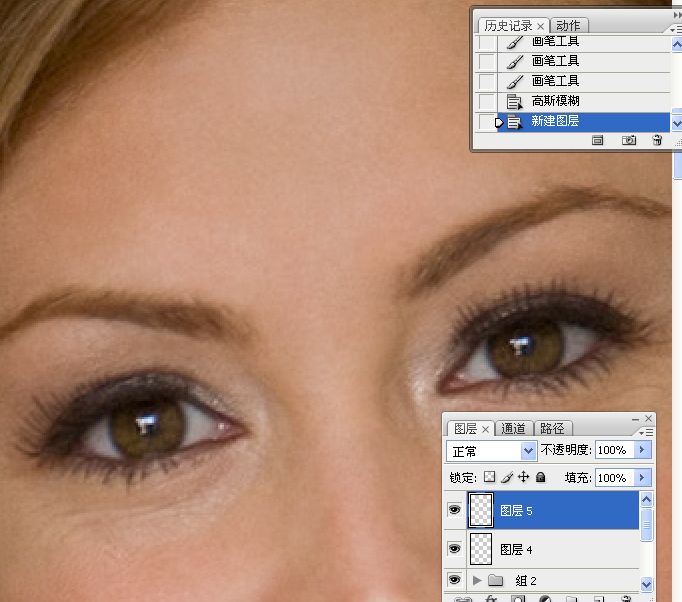Select the 高斯模糊 history state
The width and height of the screenshot is (682, 602).
point(583,101)
